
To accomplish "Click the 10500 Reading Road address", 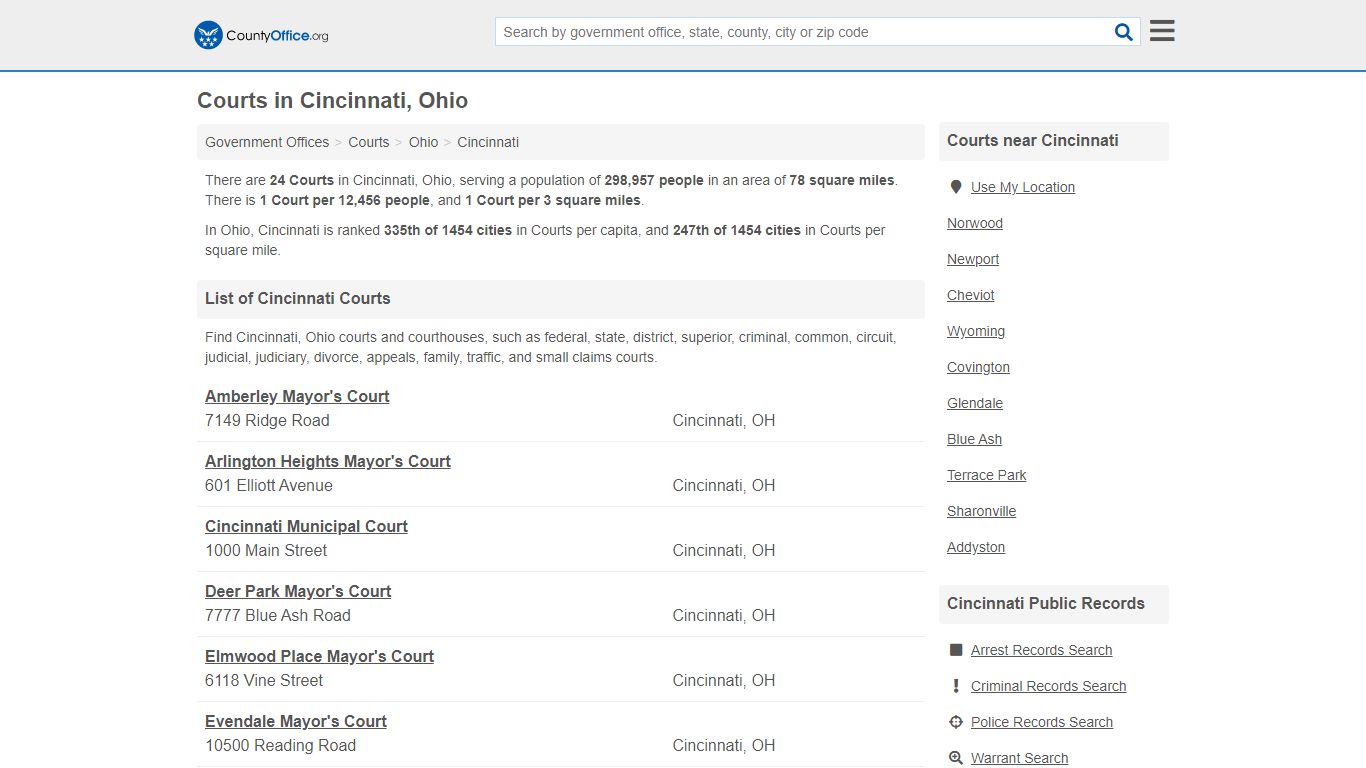I will [280, 746].
